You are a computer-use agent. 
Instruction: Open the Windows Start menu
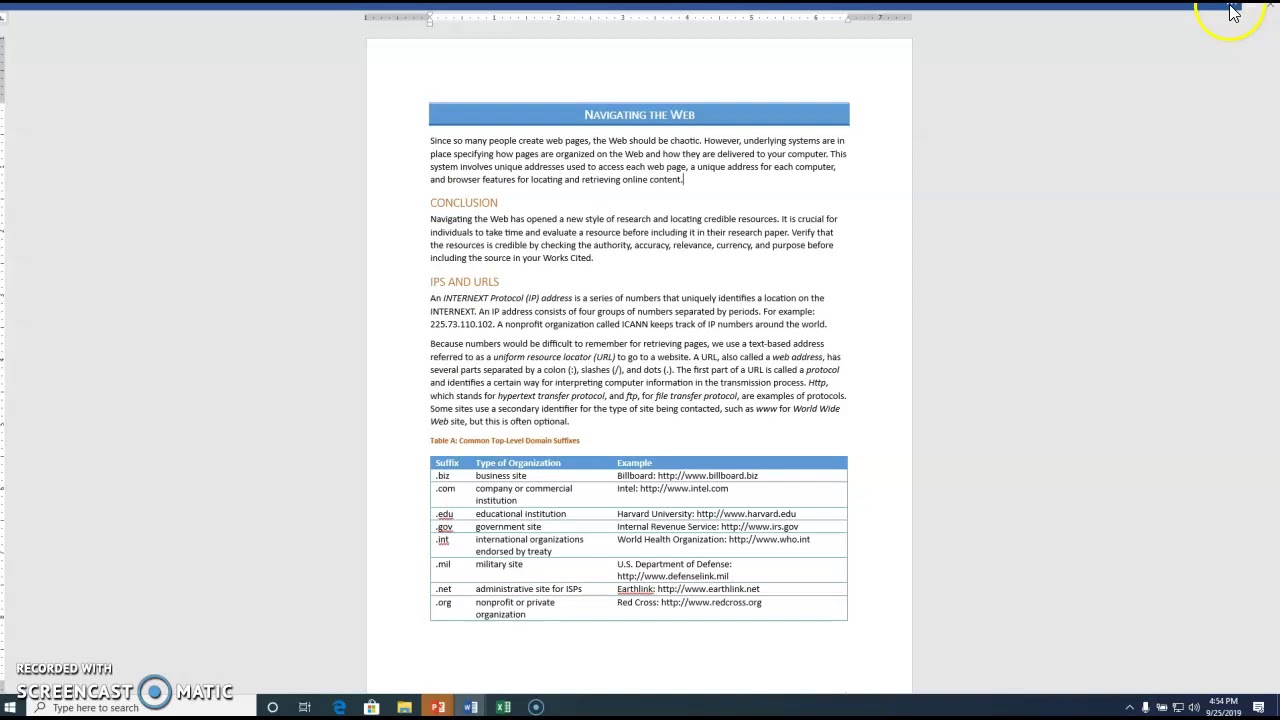[9, 707]
